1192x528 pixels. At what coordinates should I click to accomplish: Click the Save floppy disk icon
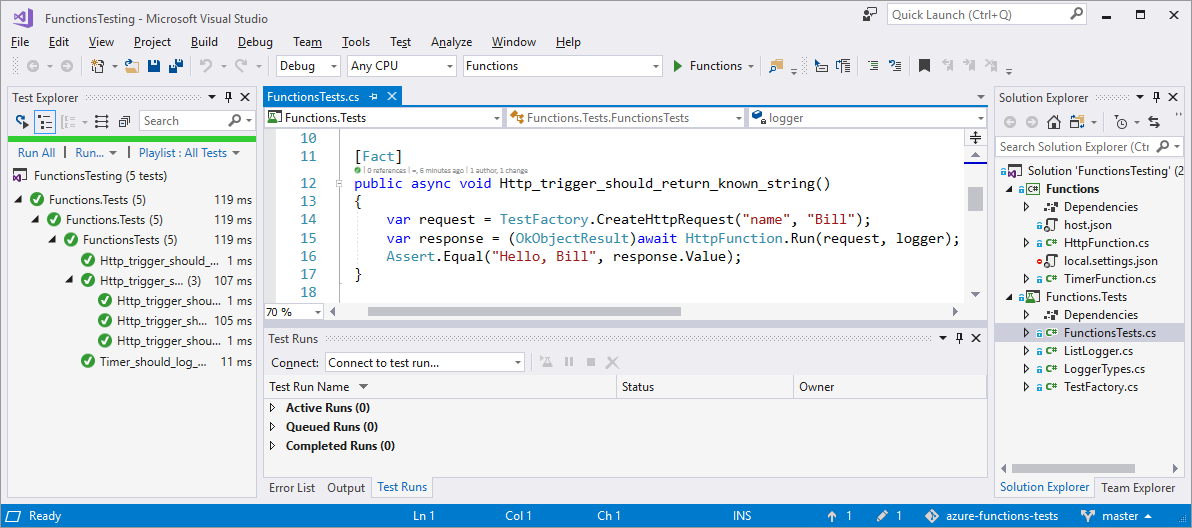(154, 66)
